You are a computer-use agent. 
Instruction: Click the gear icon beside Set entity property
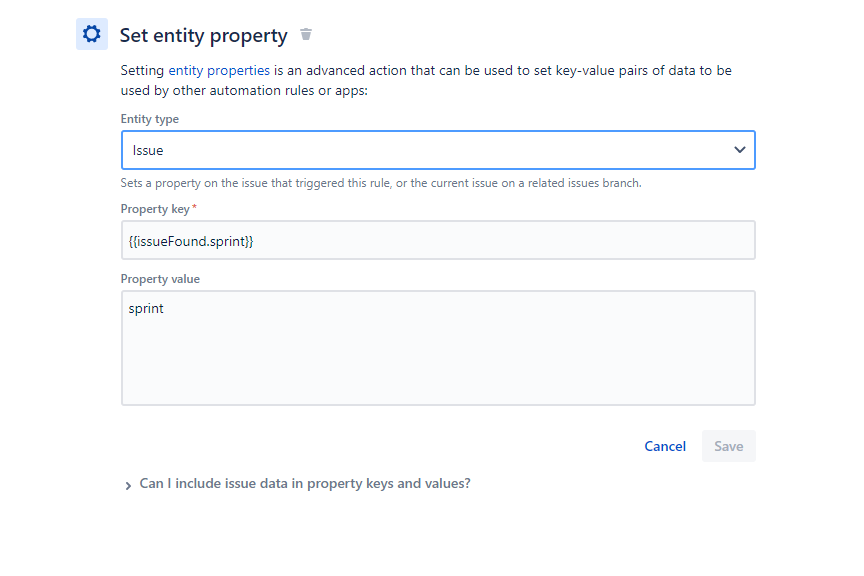point(91,34)
